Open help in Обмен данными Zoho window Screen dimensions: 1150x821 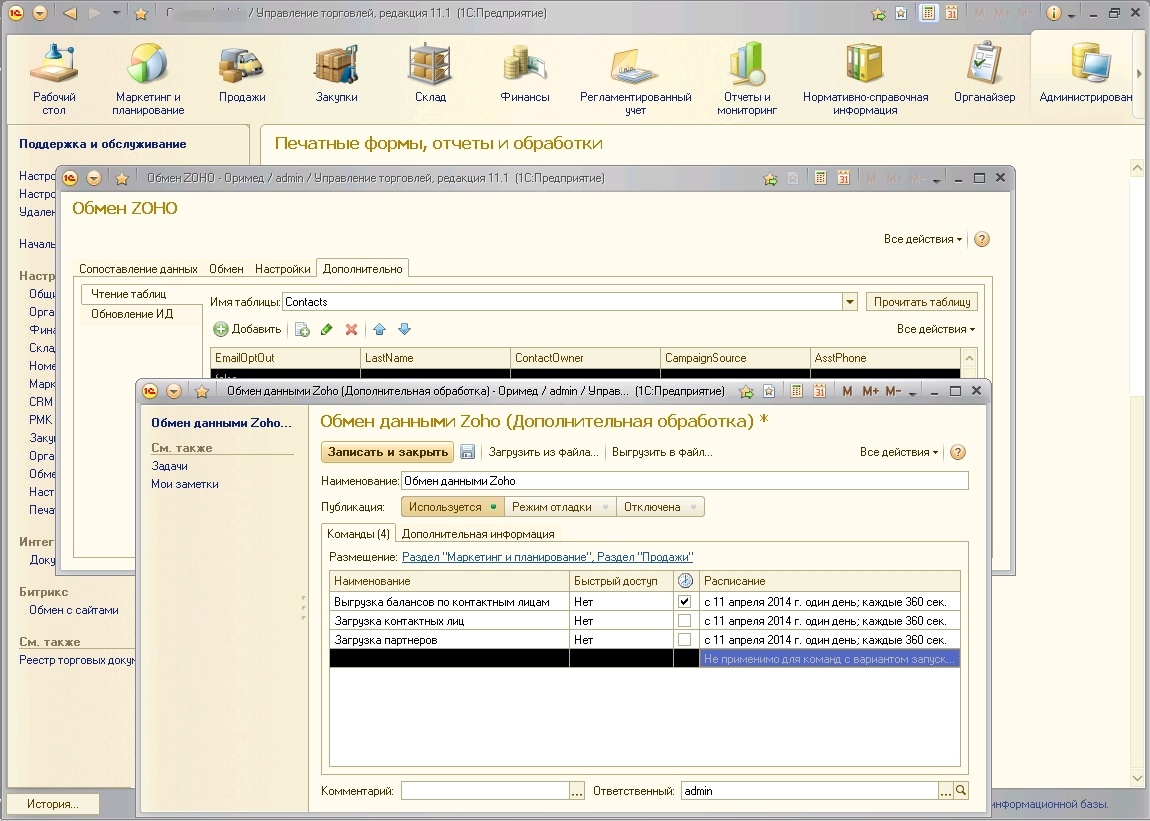coord(958,452)
